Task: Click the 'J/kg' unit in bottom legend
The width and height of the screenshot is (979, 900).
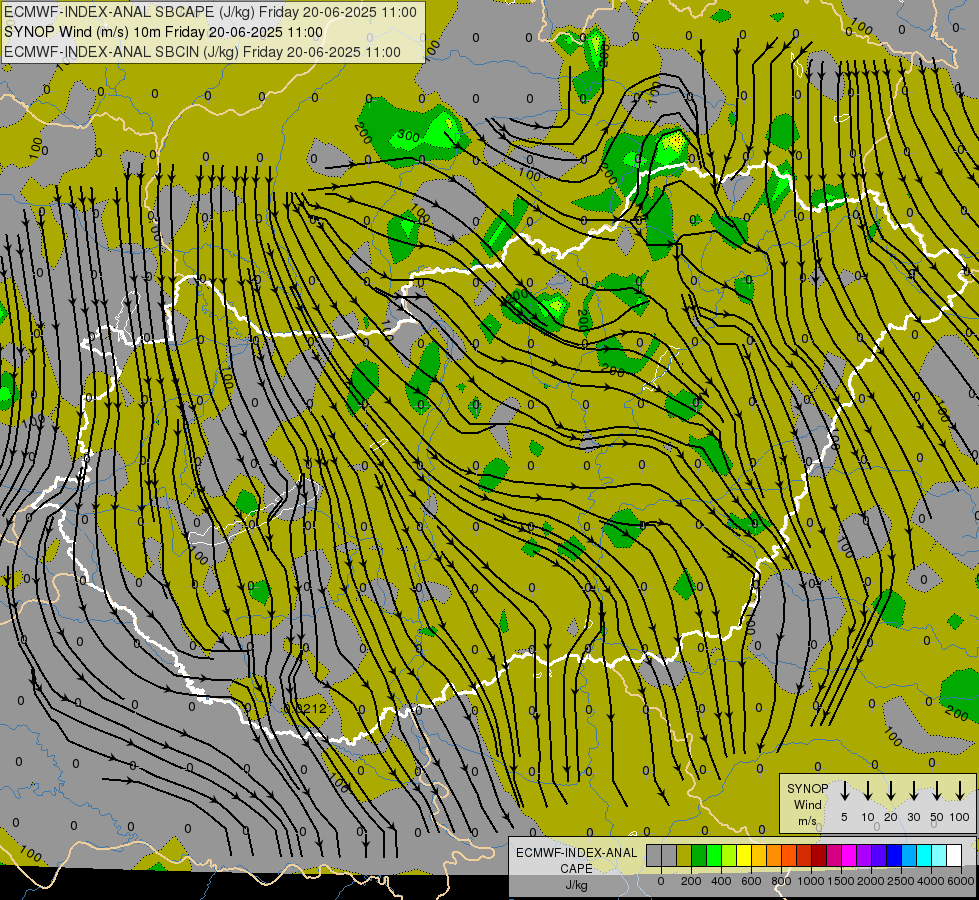Action: [x=576, y=885]
